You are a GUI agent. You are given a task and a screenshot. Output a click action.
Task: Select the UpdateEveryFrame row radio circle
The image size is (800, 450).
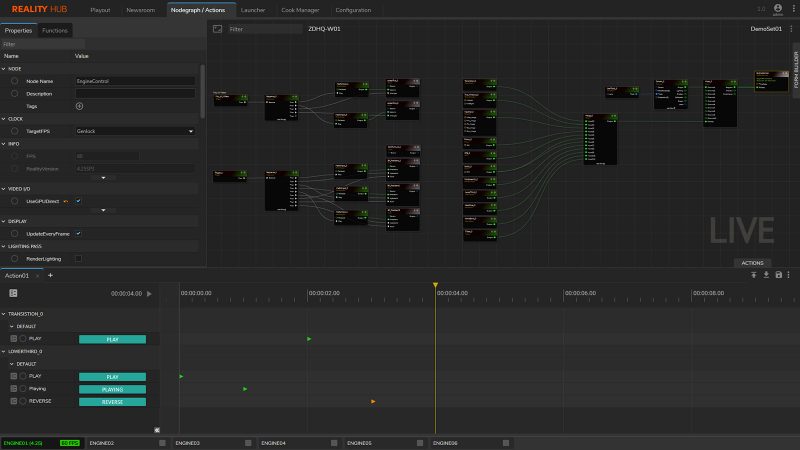(14, 234)
